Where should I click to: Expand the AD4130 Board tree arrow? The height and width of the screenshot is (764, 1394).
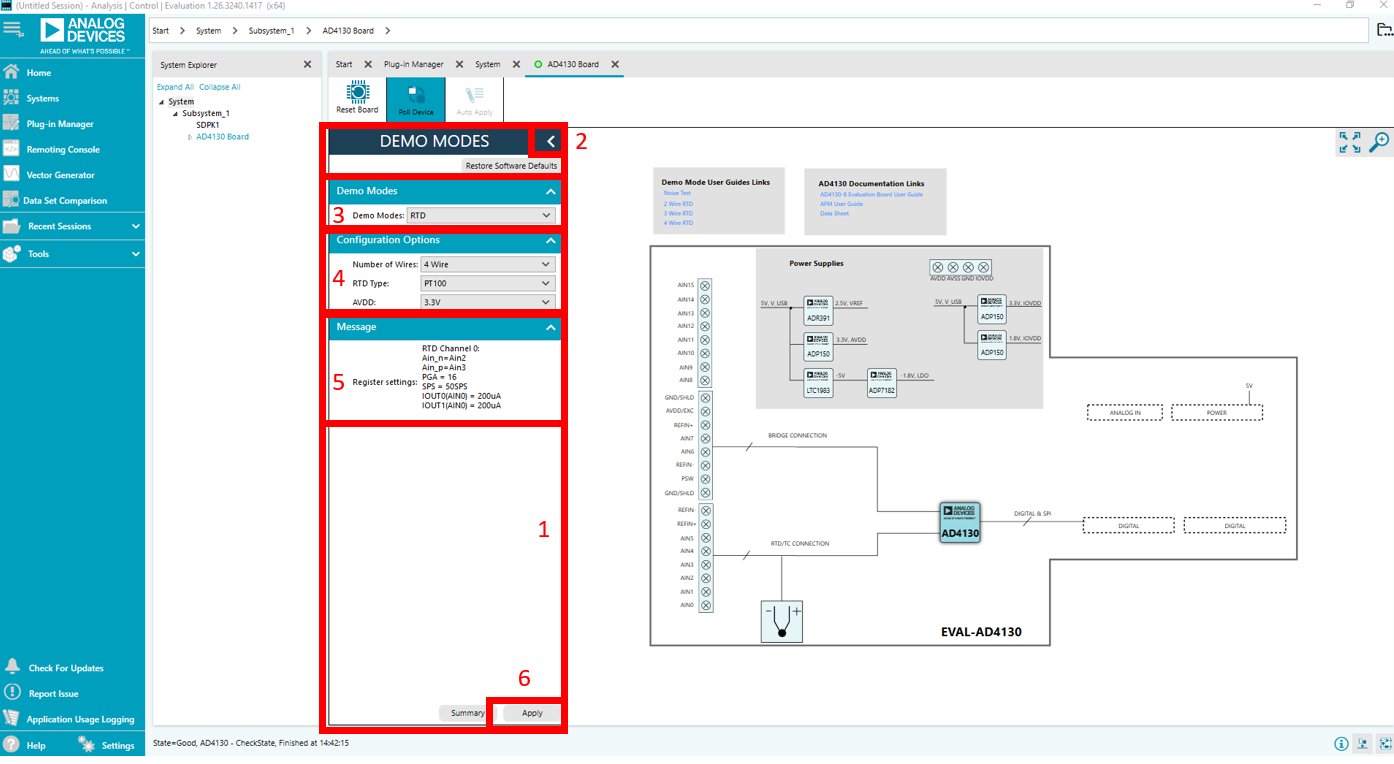[190, 137]
